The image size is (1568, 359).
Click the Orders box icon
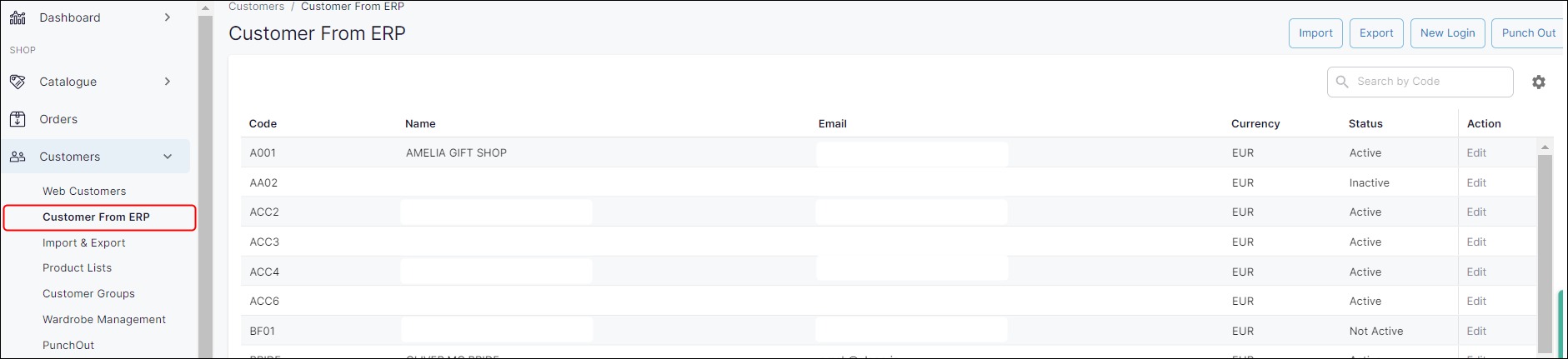tap(18, 119)
